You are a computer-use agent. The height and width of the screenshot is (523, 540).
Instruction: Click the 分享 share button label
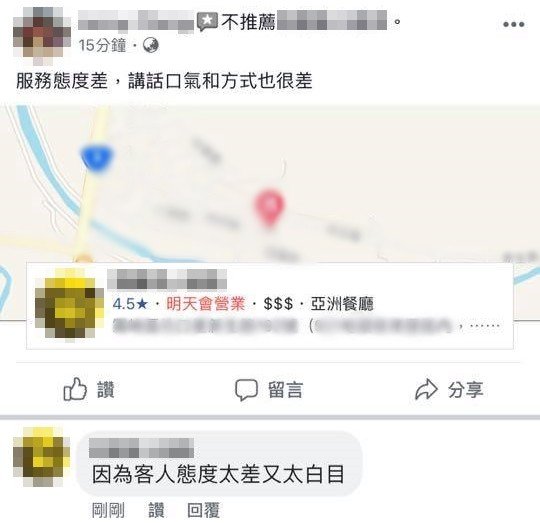click(466, 390)
